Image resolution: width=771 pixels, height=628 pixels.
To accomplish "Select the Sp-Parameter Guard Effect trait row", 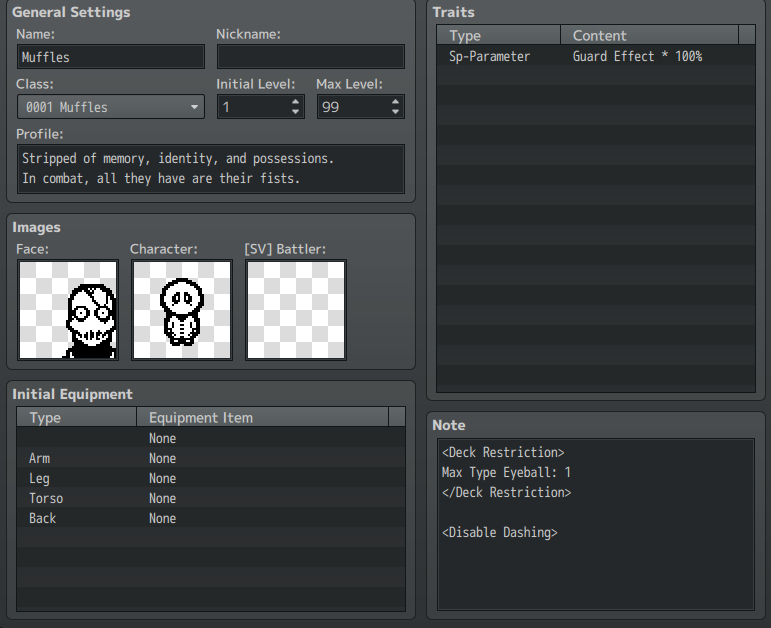I will (x=595, y=57).
